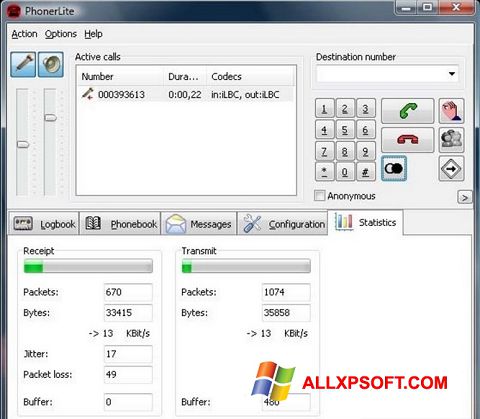
Task: Click the hand hold-call icon
Action: pos(451,111)
